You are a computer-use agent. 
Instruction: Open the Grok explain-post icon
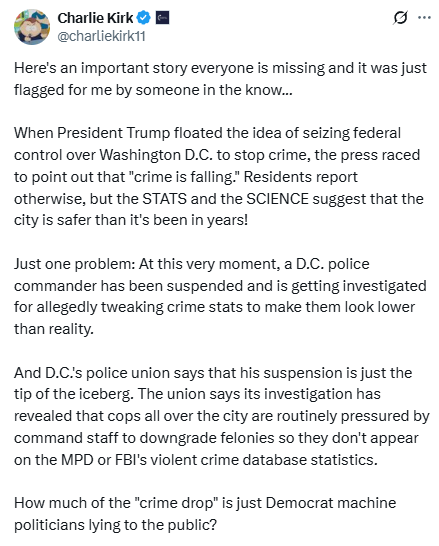pyautogui.click(x=400, y=18)
